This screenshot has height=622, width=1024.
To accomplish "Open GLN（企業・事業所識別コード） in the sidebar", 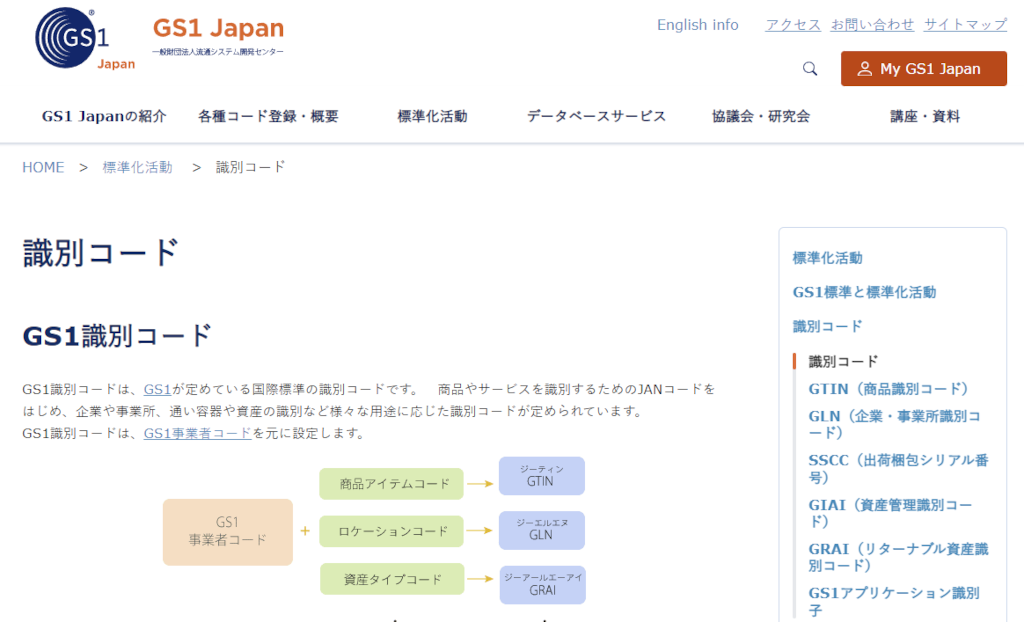I will point(894,424).
